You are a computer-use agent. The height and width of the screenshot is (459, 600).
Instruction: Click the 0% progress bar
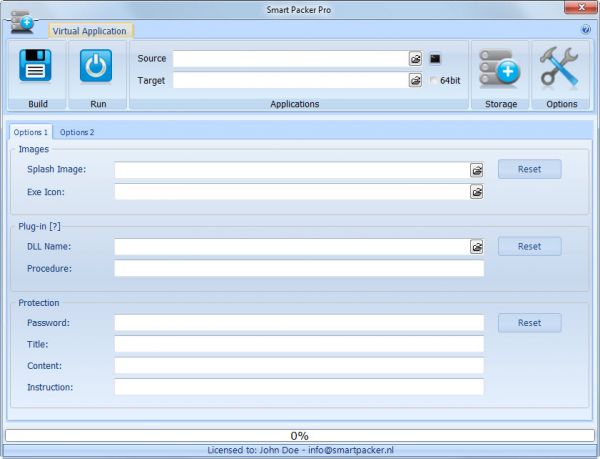pyautogui.click(x=300, y=436)
